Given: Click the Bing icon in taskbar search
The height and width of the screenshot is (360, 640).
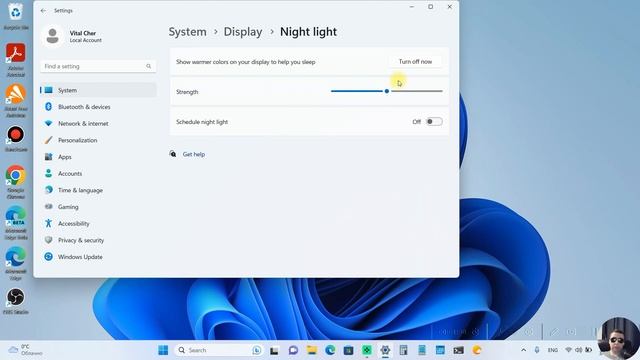Looking at the screenshot, I should (257, 350).
